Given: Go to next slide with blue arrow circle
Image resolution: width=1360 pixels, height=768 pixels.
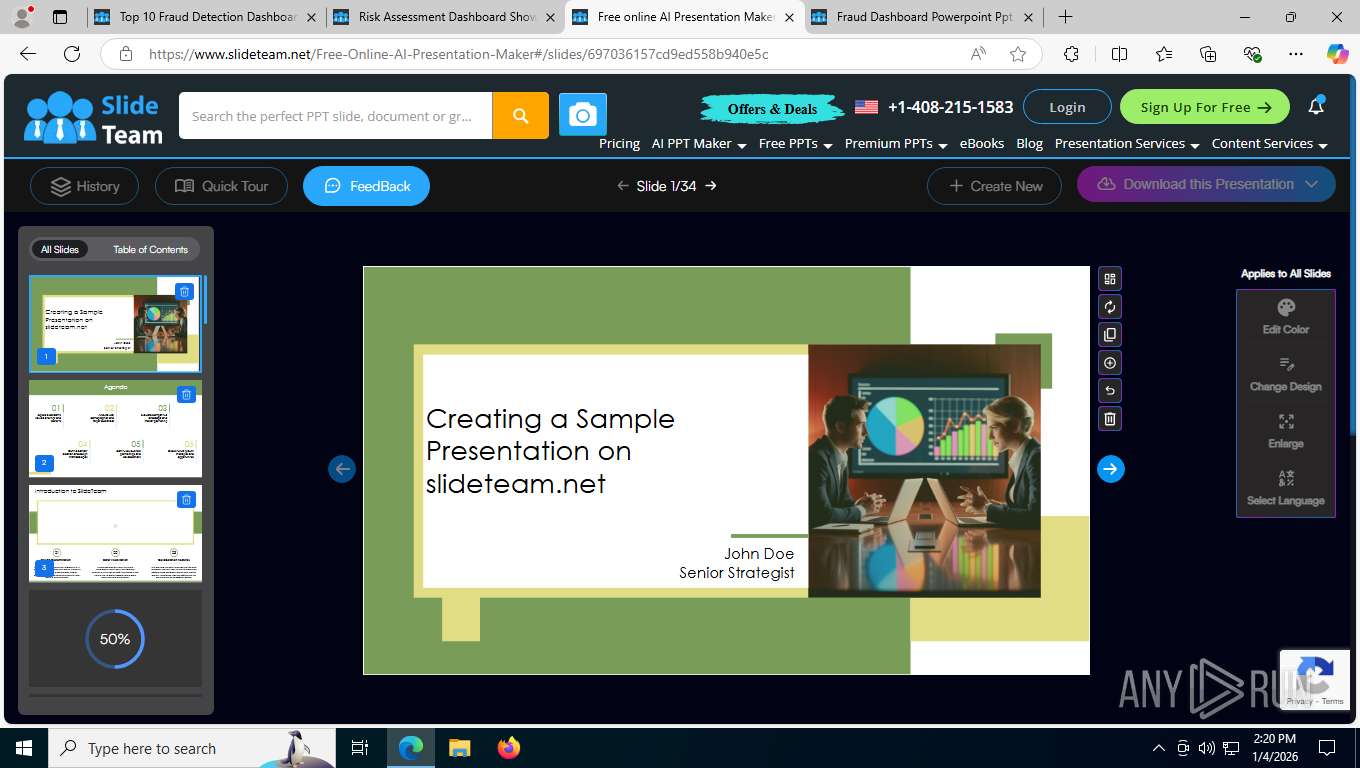Looking at the screenshot, I should (x=1110, y=469).
